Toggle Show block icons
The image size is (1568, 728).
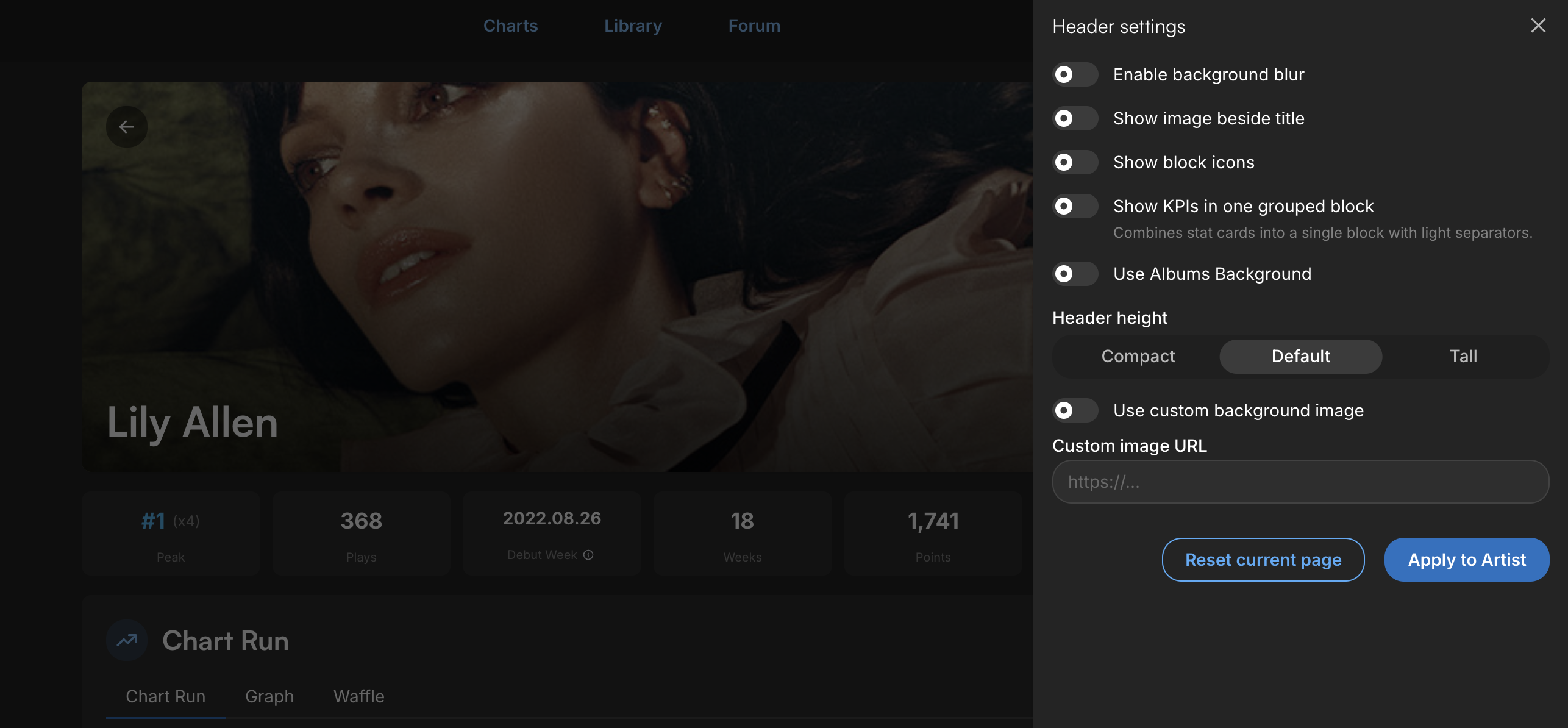(1075, 162)
